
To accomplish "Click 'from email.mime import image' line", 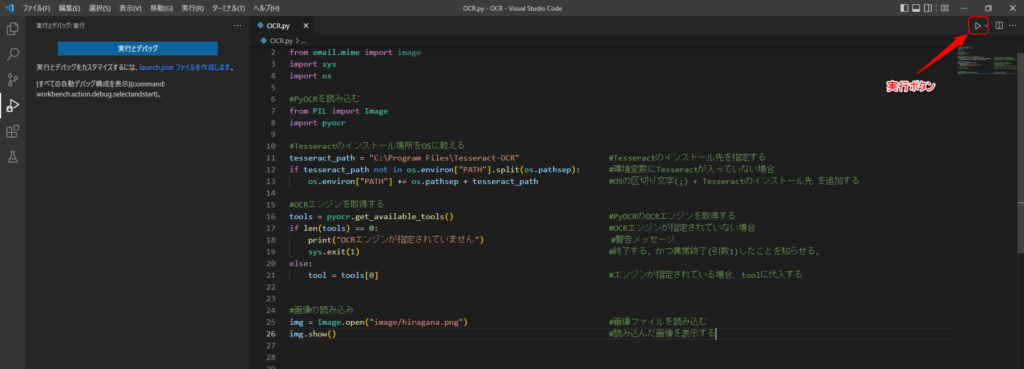I will pos(355,52).
